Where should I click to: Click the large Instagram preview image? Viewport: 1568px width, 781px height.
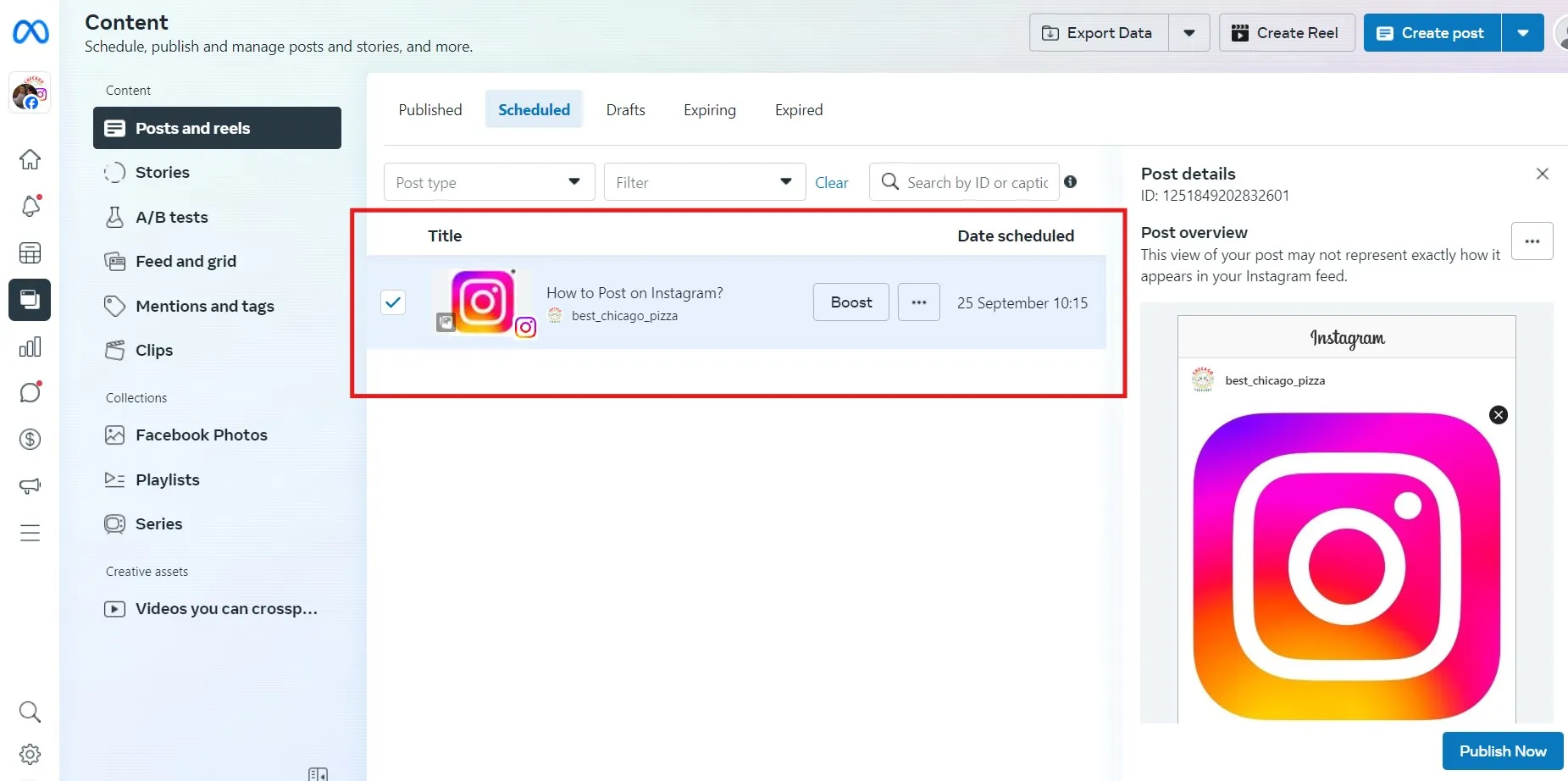pyautogui.click(x=1347, y=567)
